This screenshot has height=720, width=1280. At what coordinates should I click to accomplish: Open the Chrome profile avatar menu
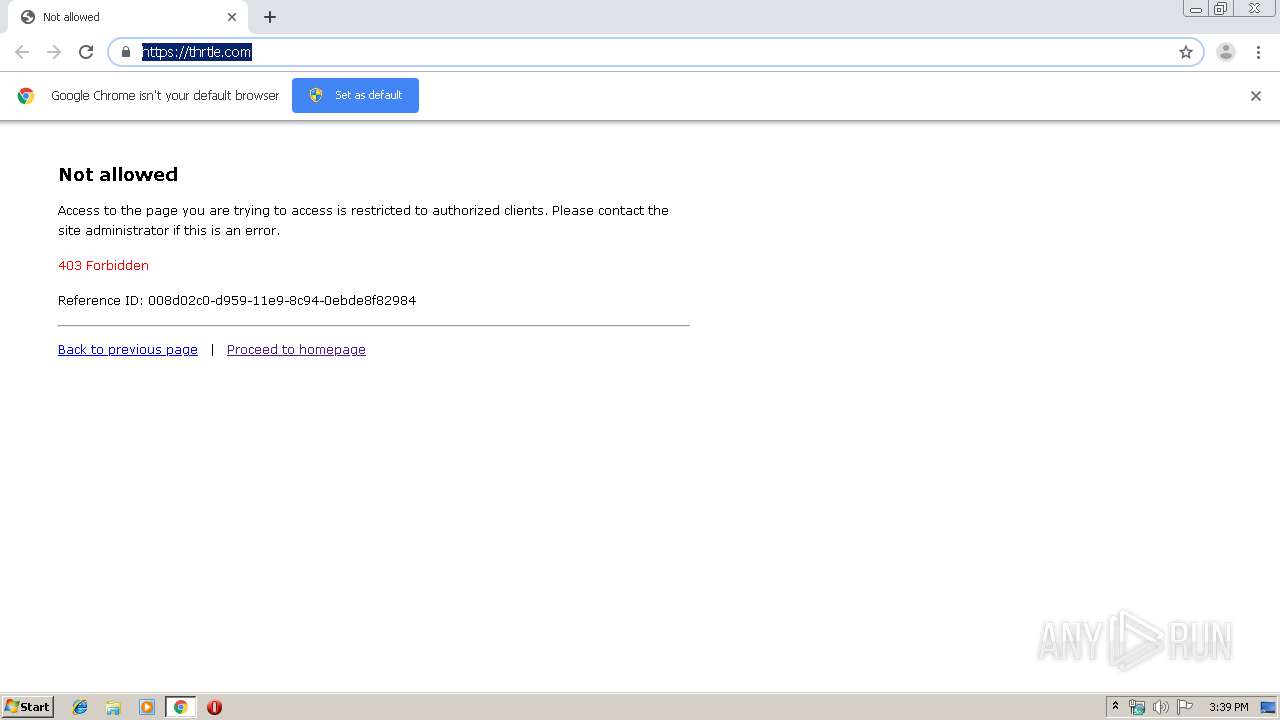pyautogui.click(x=1226, y=52)
